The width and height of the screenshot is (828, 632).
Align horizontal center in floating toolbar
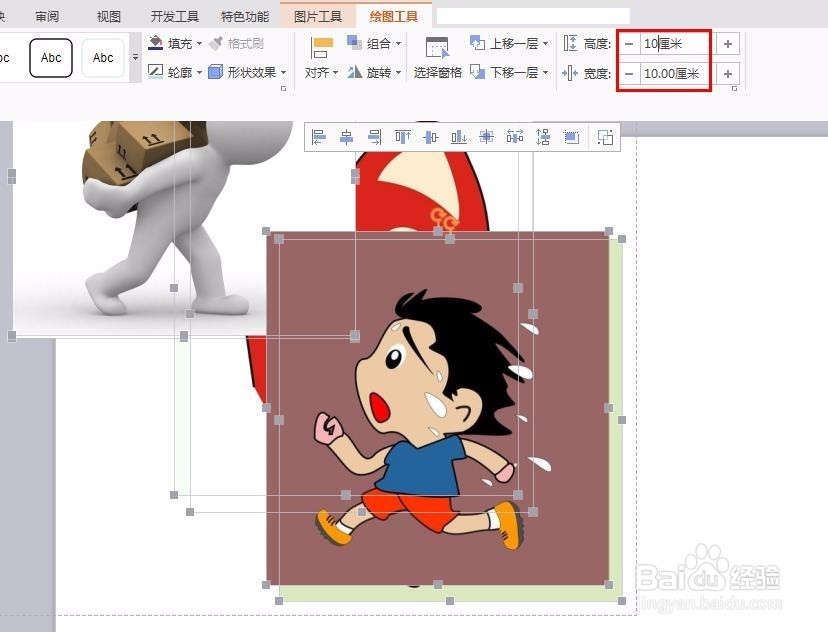[x=346, y=137]
